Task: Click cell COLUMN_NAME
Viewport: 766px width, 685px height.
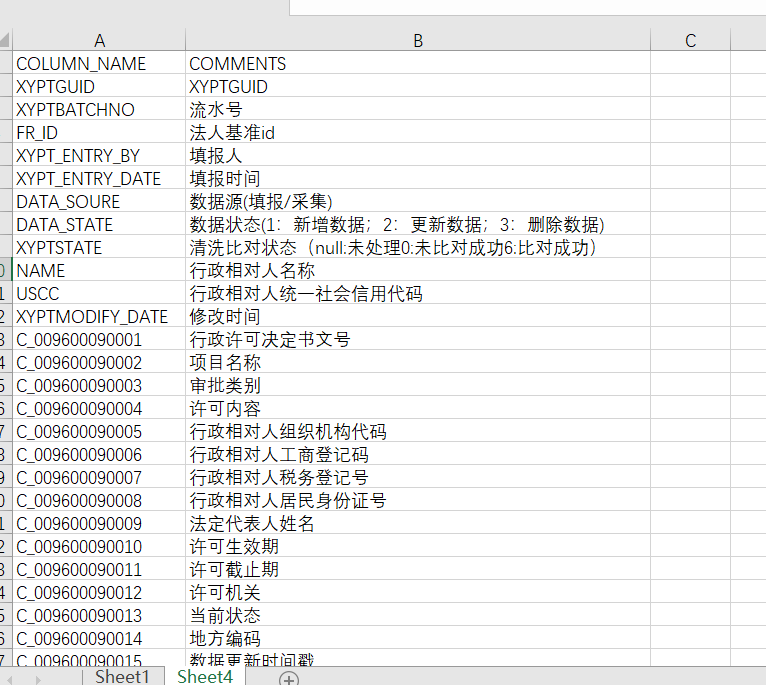Action: (99, 64)
